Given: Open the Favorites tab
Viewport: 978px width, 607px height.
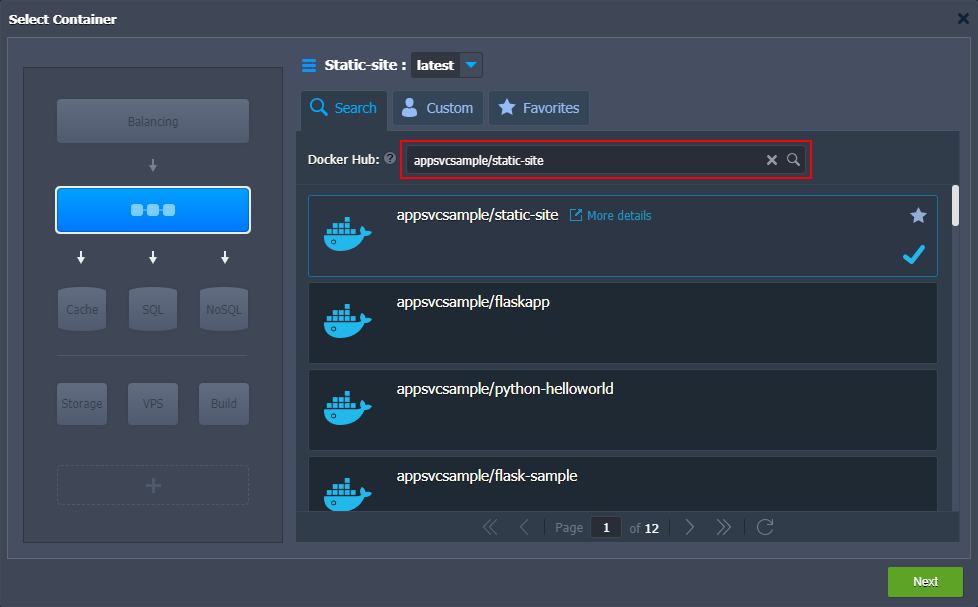Looking at the screenshot, I should coord(539,108).
